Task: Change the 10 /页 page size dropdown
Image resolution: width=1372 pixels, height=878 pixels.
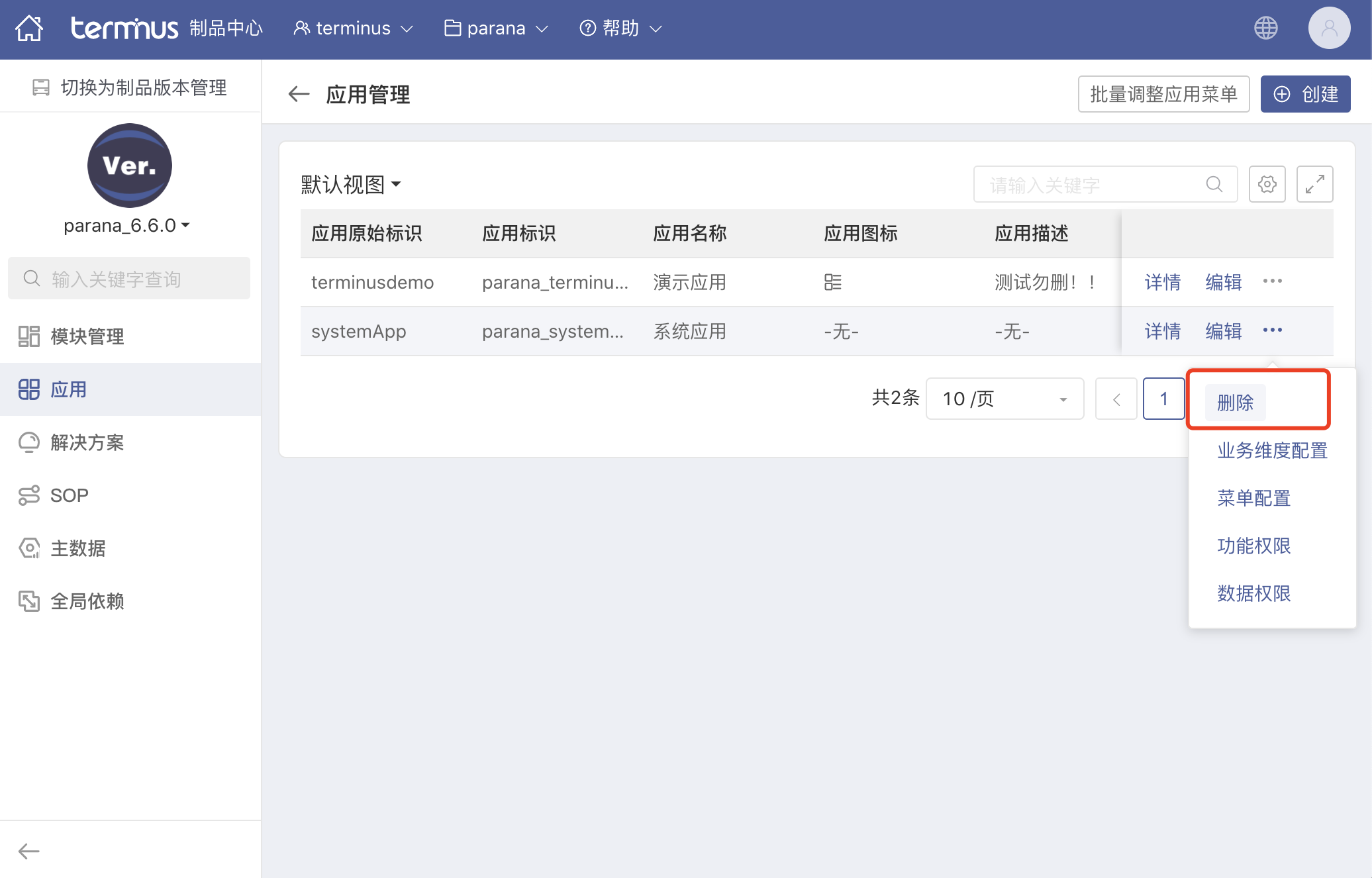Action: 1005,399
